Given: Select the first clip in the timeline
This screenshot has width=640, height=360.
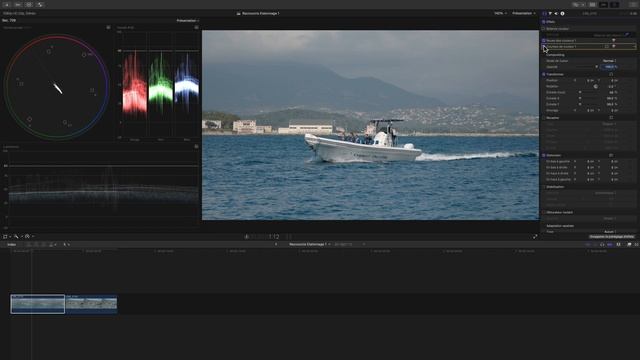Looking at the screenshot, I should [x=38, y=304].
